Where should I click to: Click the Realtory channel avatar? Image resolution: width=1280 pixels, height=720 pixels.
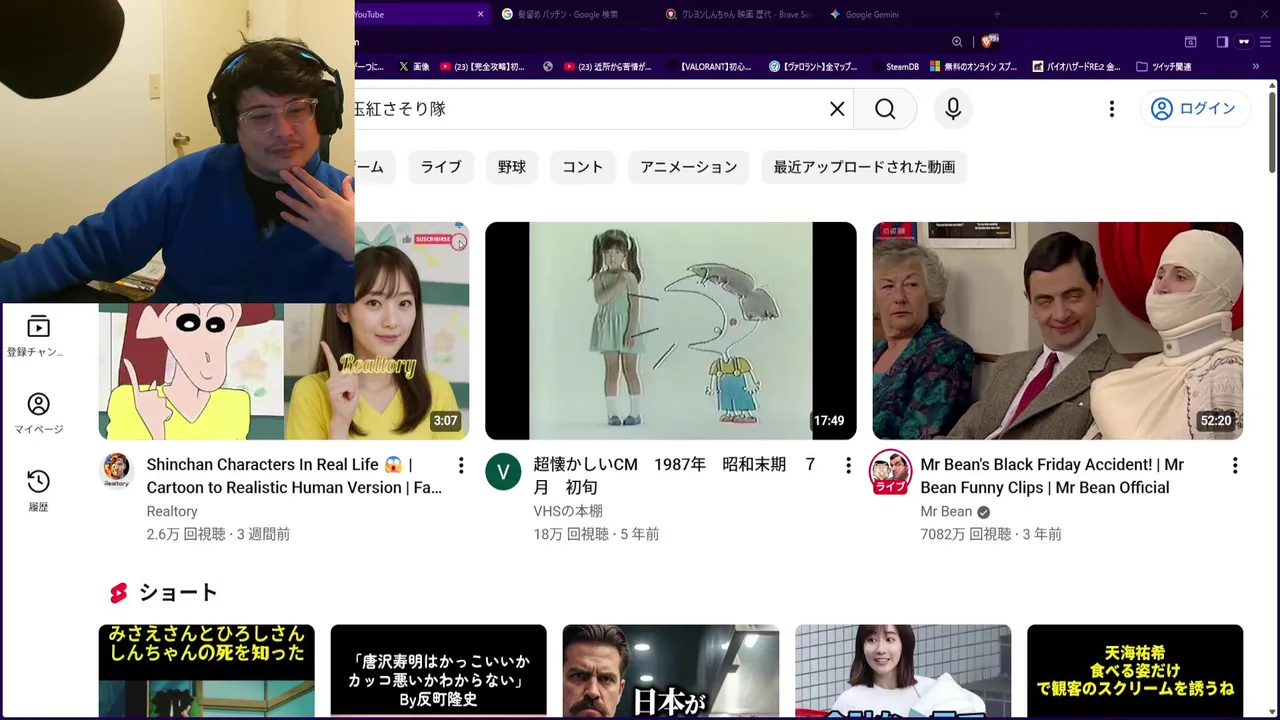coord(117,471)
